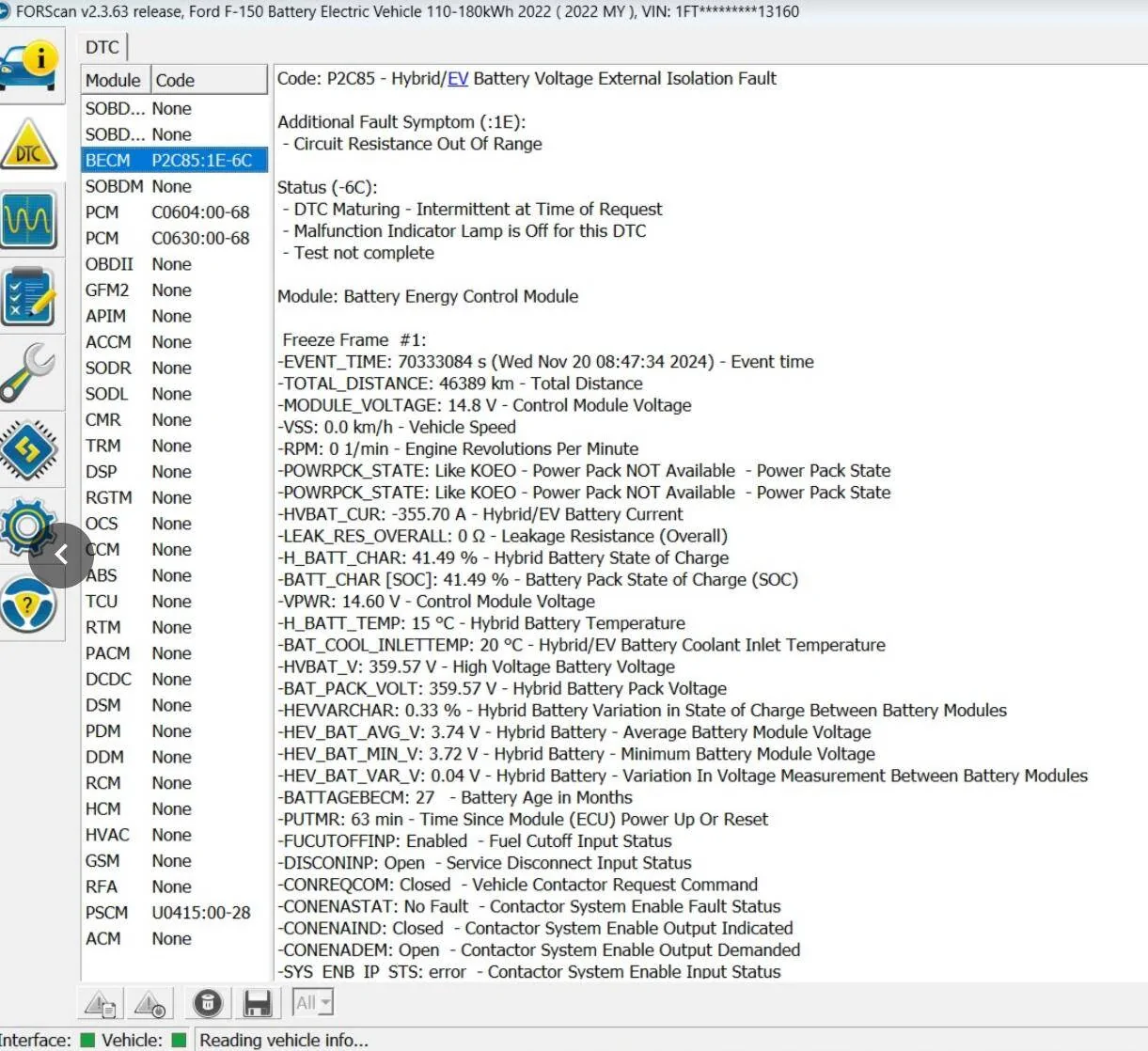Select the RTM module row

(x=175, y=627)
